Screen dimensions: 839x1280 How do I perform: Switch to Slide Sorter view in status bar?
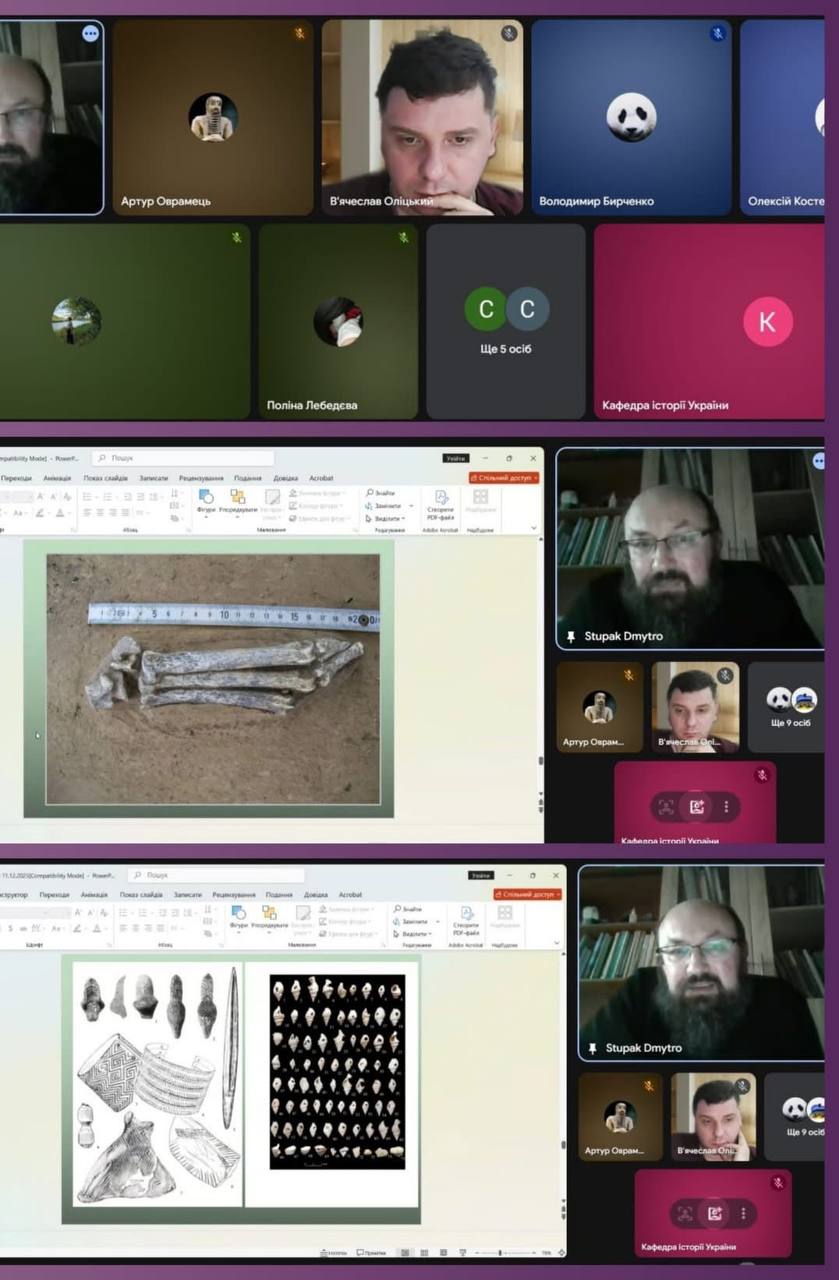(424, 1252)
